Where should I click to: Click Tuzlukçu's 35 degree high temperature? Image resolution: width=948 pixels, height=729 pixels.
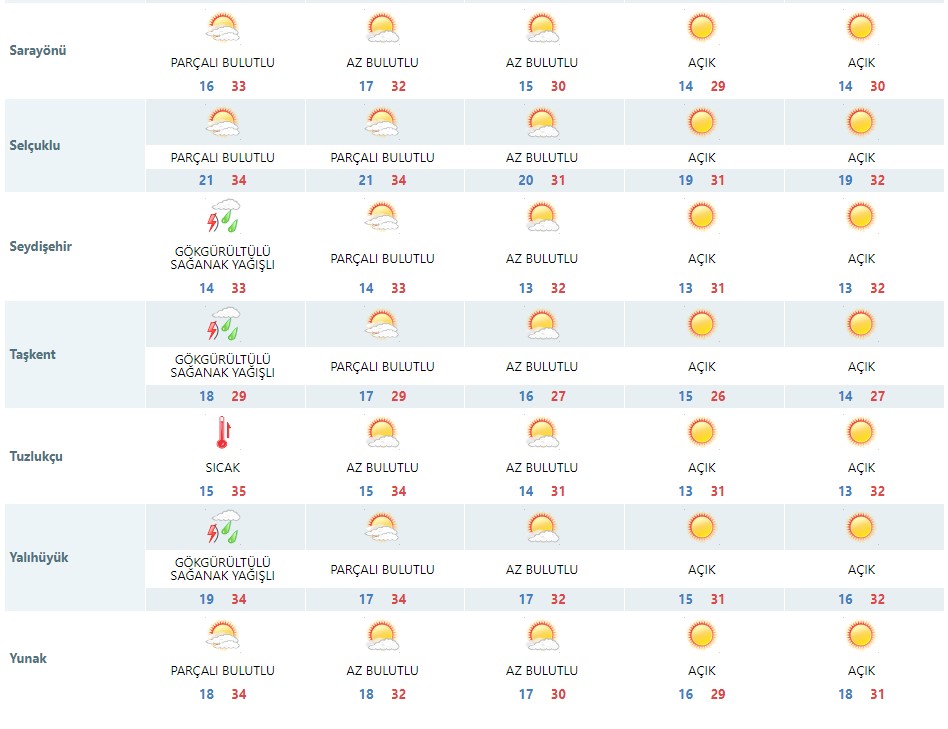click(x=239, y=491)
